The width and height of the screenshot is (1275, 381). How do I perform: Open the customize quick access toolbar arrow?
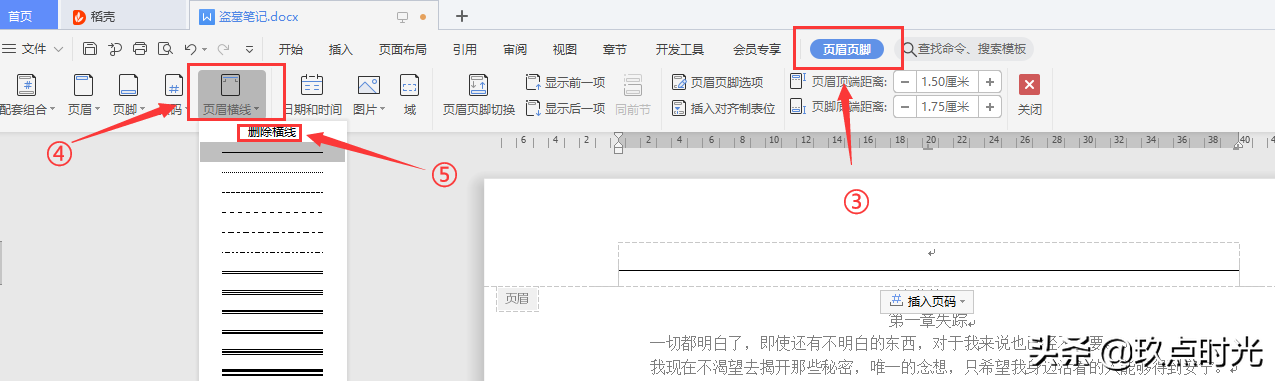tap(249, 48)
